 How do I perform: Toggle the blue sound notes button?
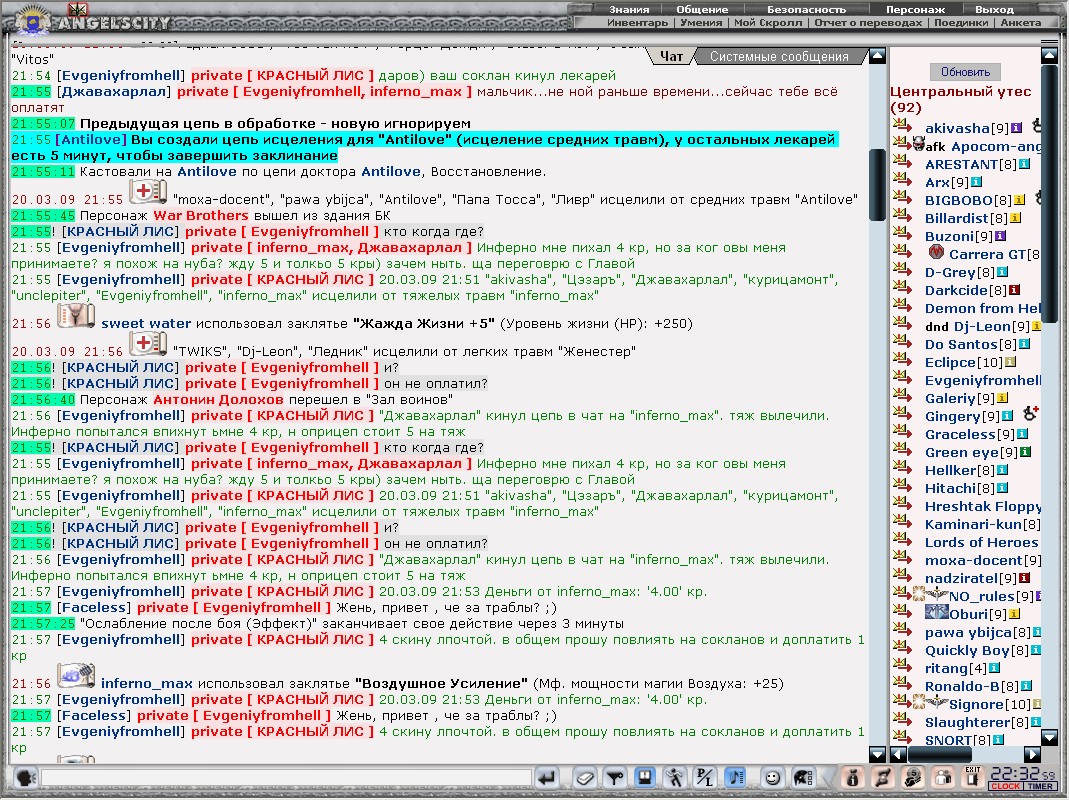[735, 777]
